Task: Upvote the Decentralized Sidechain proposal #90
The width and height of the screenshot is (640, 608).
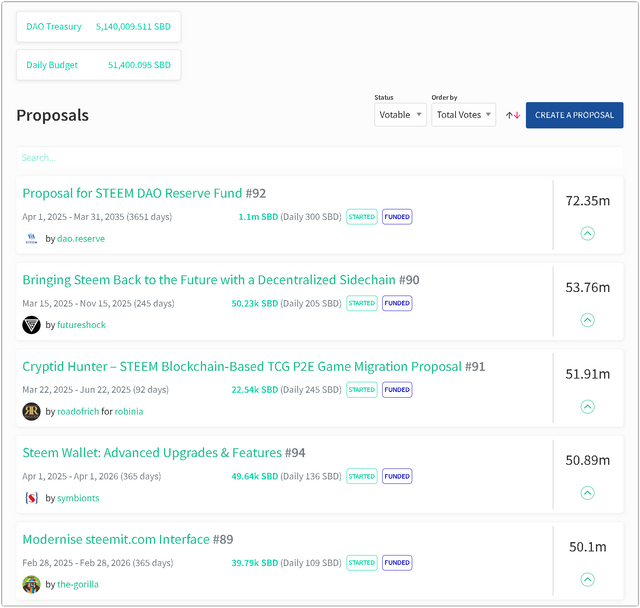Action: (x=587, y=320)
